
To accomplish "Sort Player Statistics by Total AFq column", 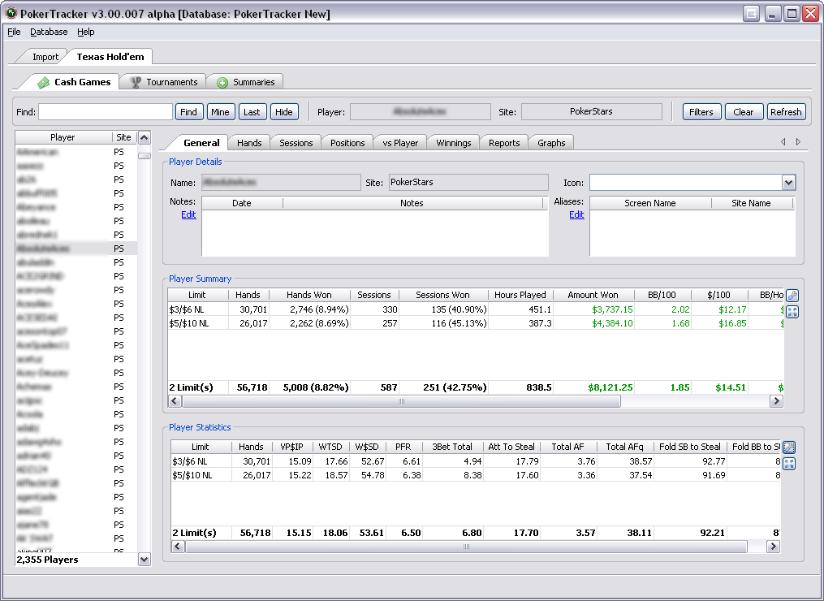I will click(x=625, y=447).
